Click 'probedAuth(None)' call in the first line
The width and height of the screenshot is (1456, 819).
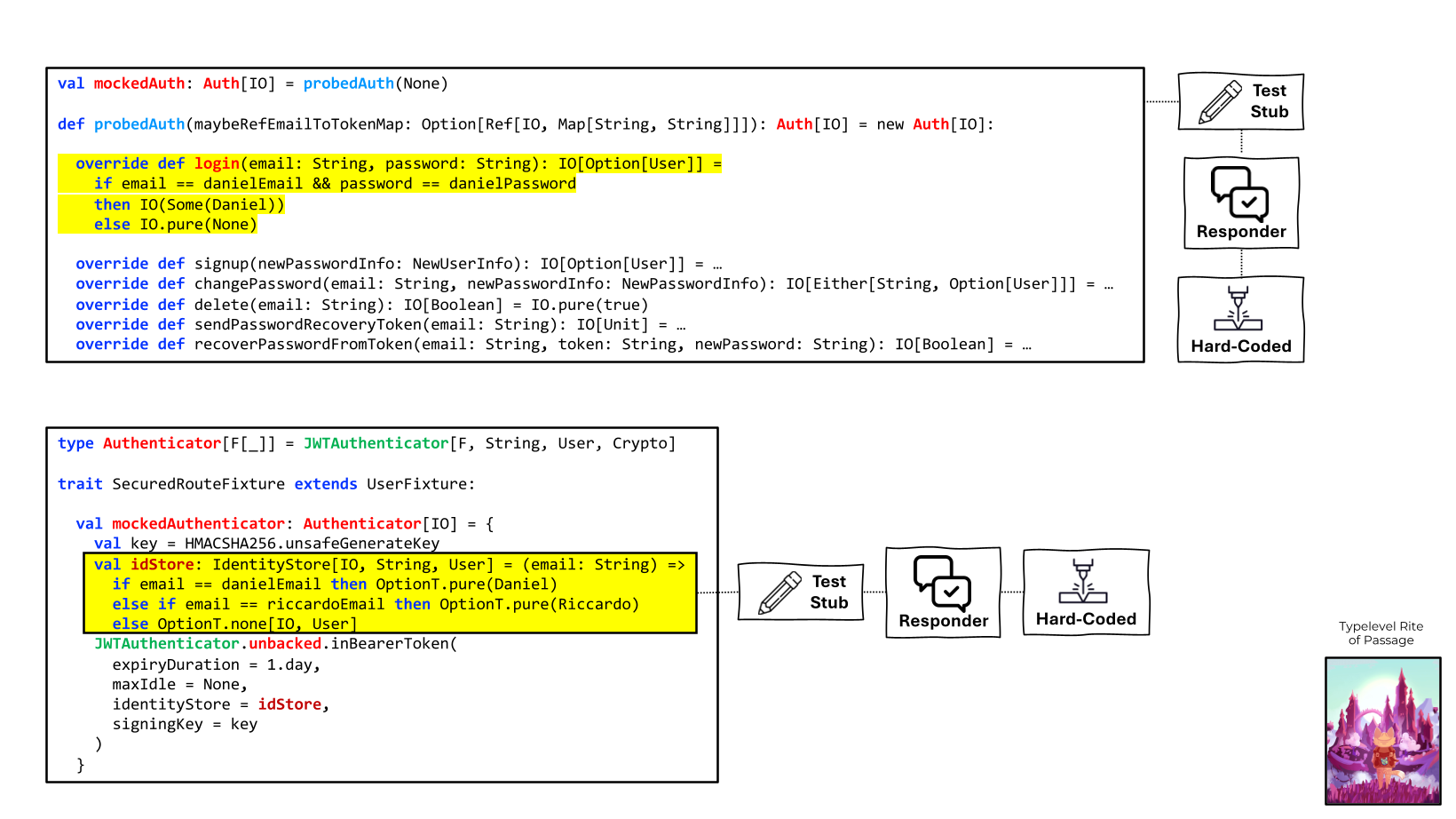[x=376, y=83]
